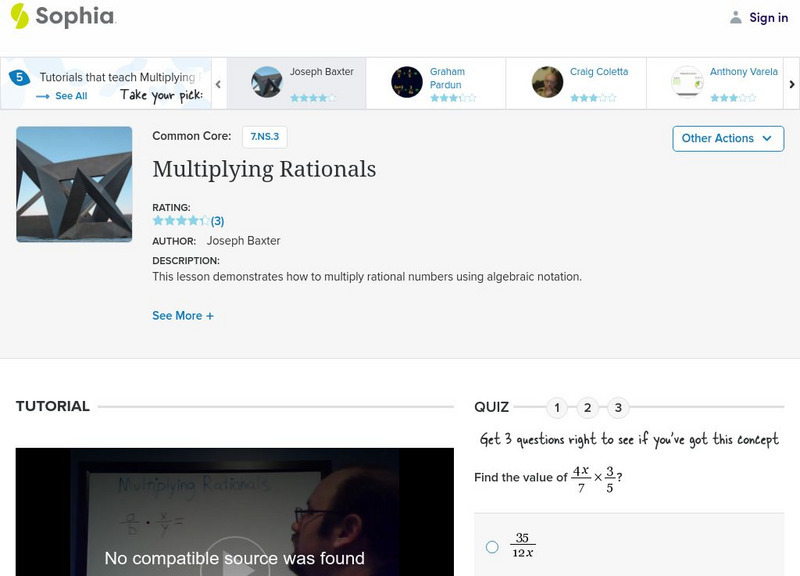Click Joseph Baxter's avatar image
This screenshot has height=576, width=800.
coord(267,80)
